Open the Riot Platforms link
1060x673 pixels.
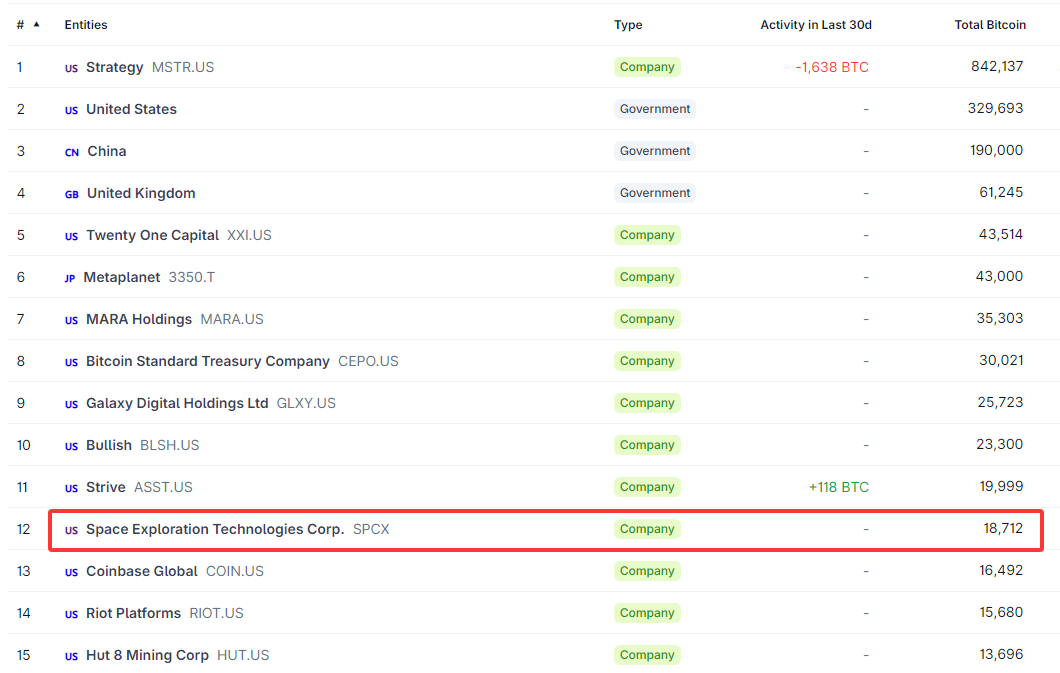(x=133, y=613)
